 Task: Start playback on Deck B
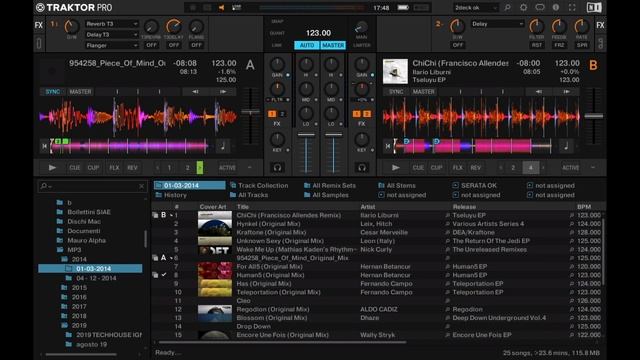point(396,167)
